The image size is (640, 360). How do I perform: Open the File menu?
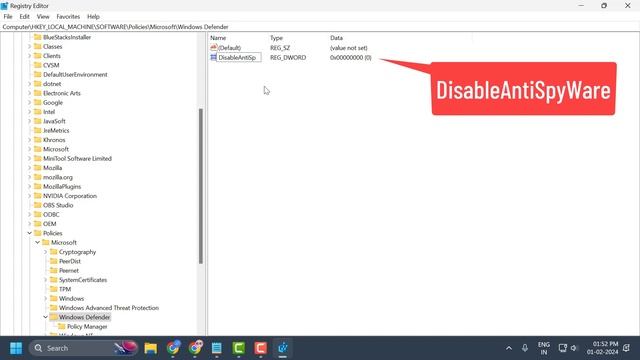(x=8, y=17)
